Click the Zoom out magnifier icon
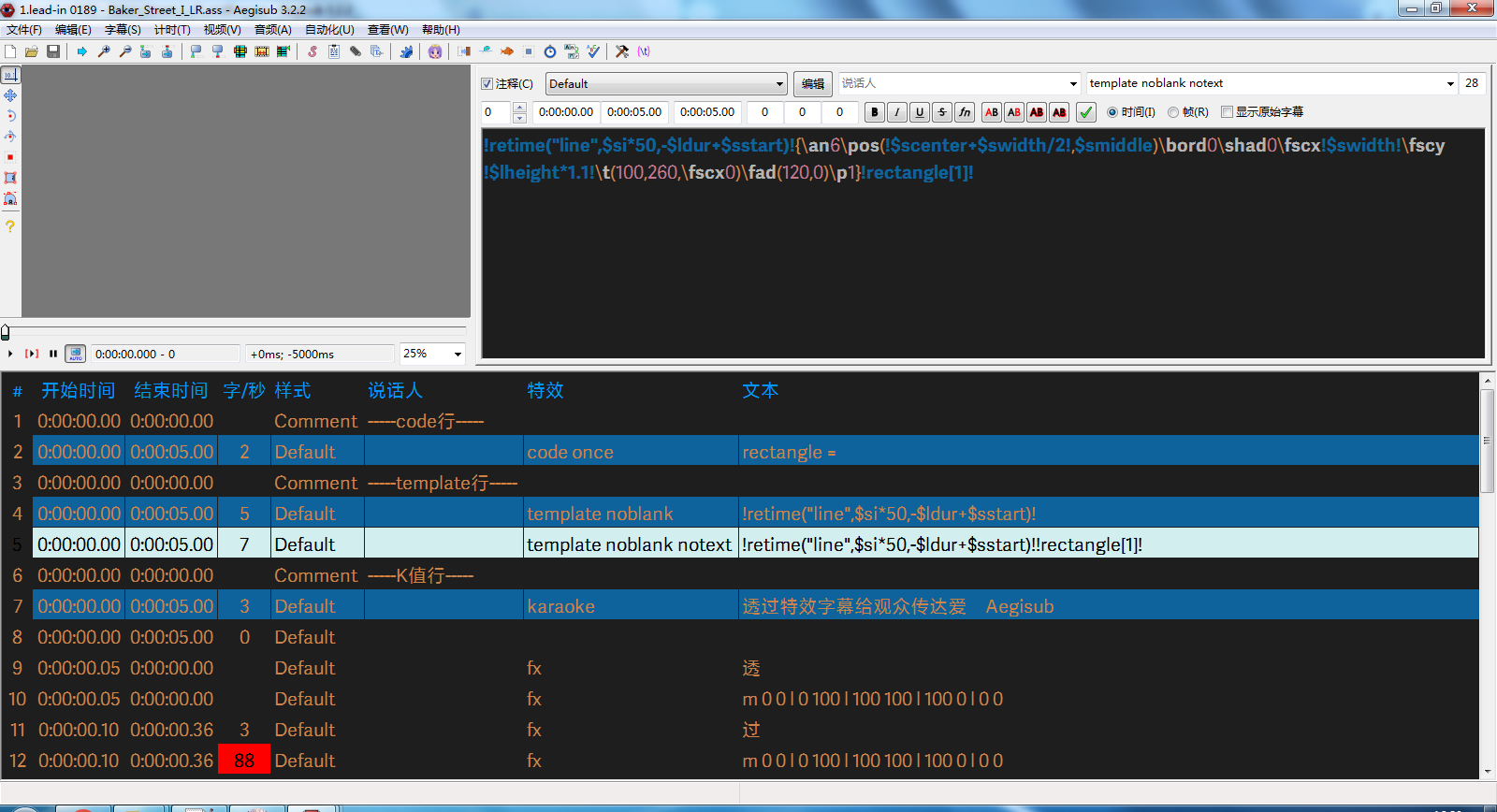 click(x=125, y=51)
